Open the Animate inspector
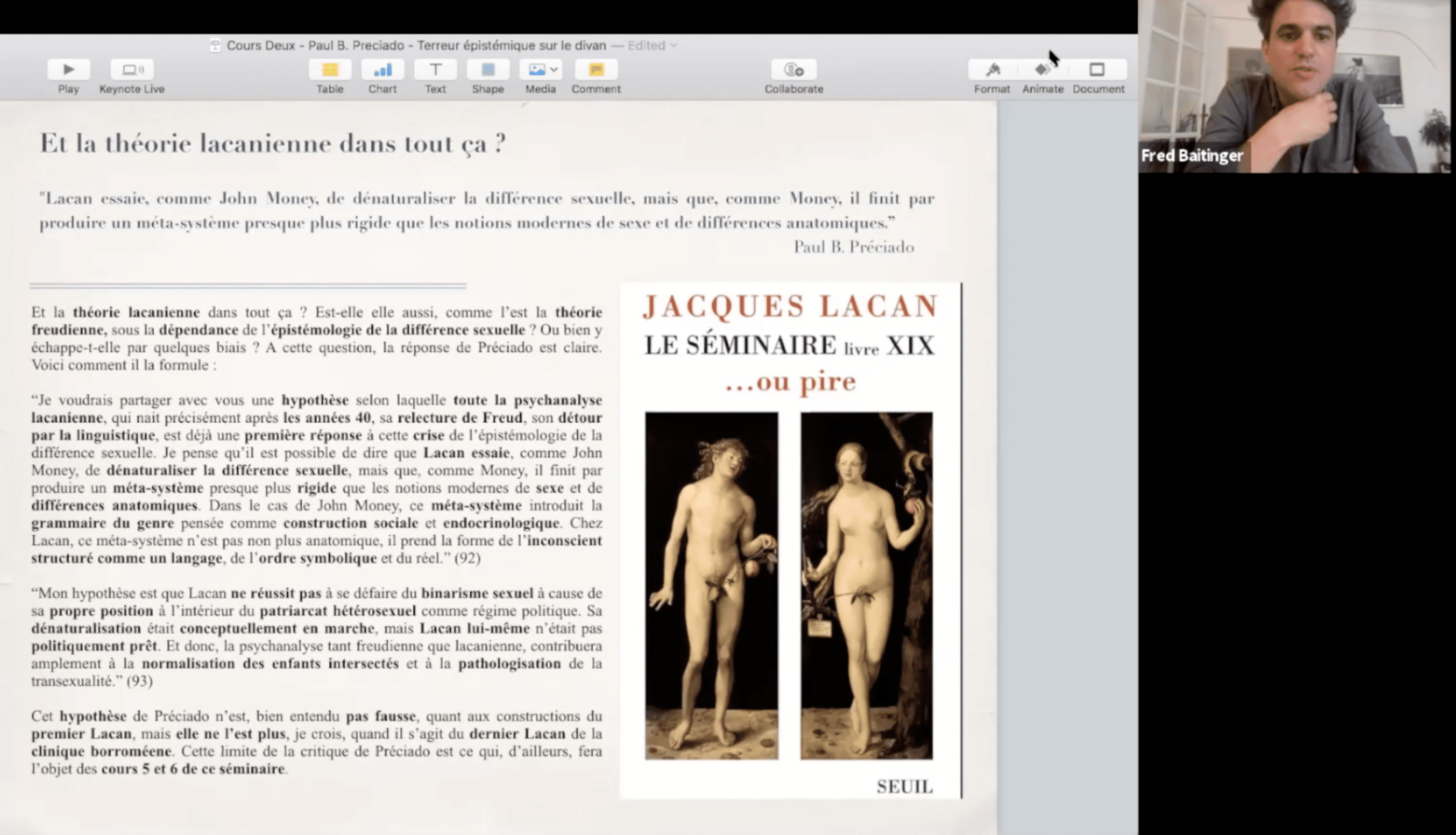Viewport: 1456px width, 835px height. pos(1043,70)
